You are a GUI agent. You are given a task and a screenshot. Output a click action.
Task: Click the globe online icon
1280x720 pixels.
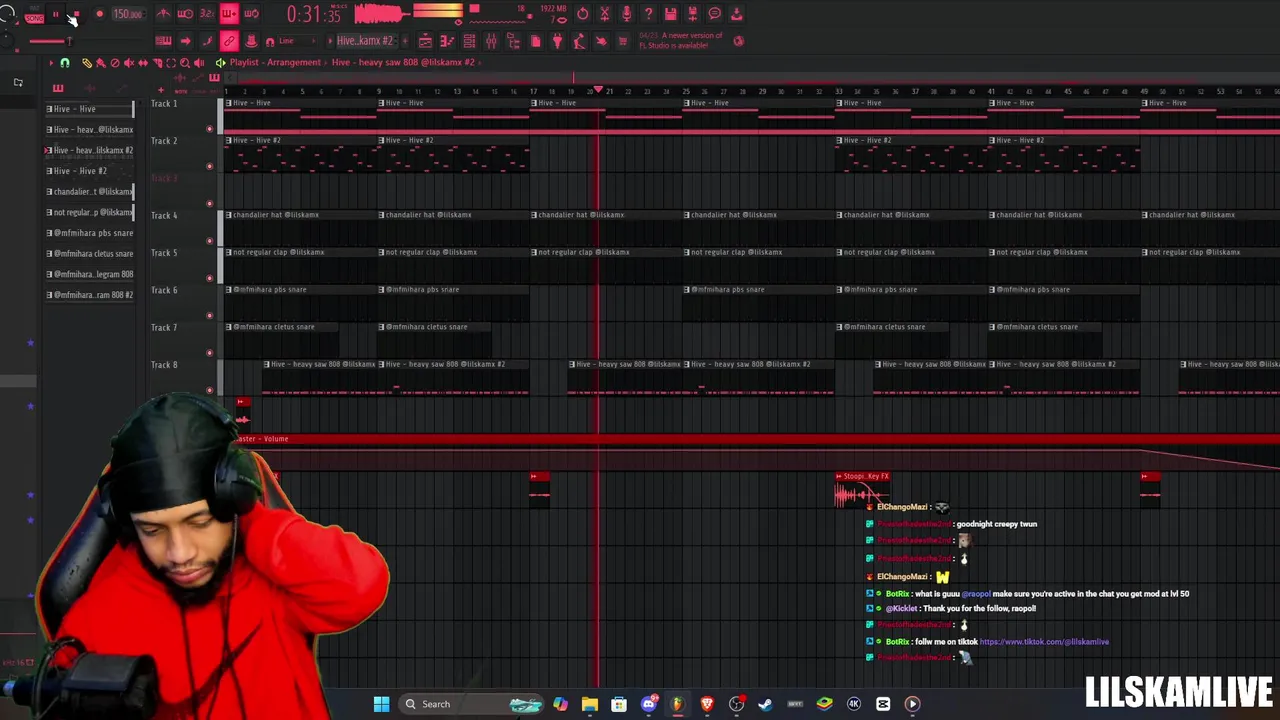point(738,41)
